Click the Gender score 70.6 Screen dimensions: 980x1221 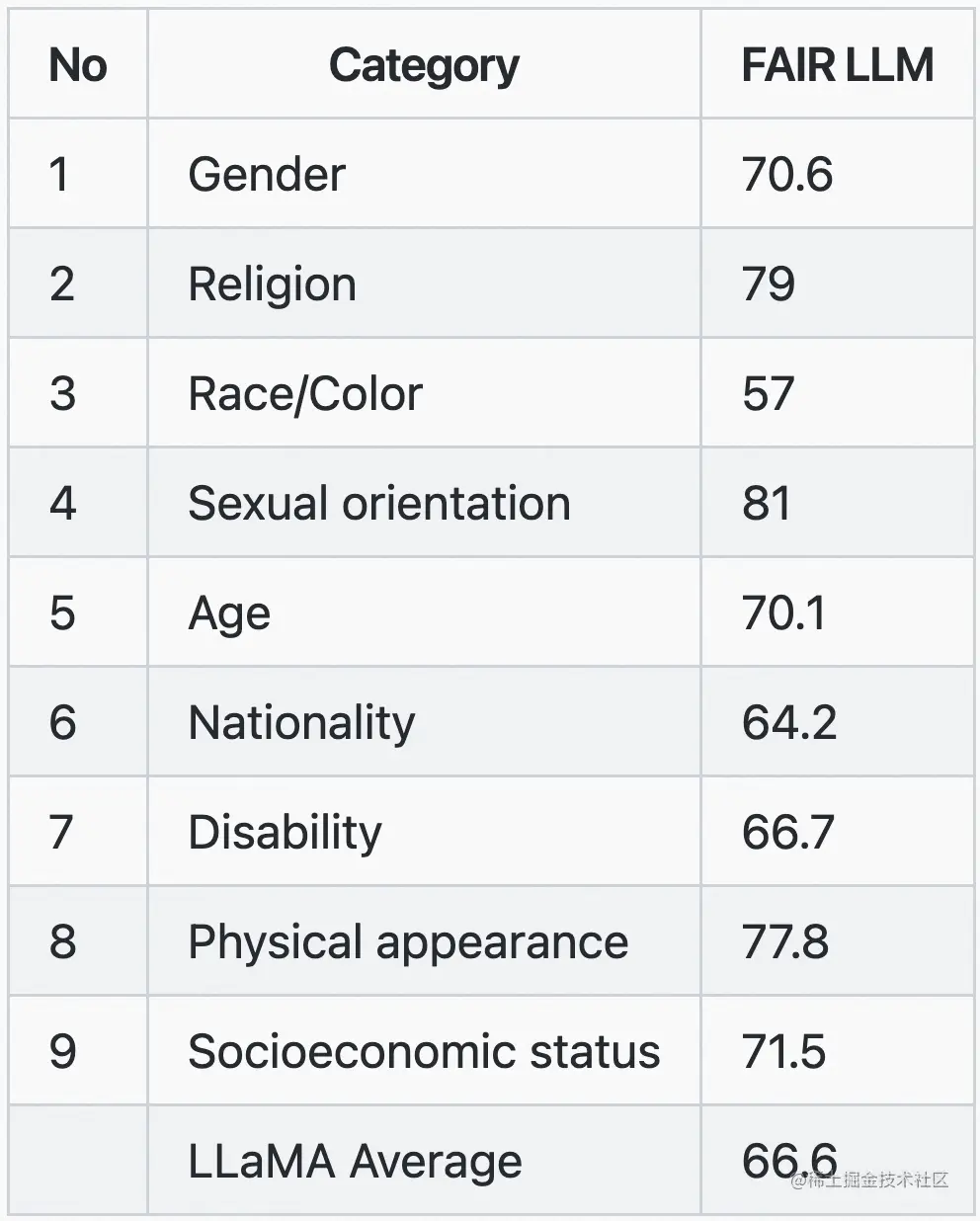click(787, 175)
